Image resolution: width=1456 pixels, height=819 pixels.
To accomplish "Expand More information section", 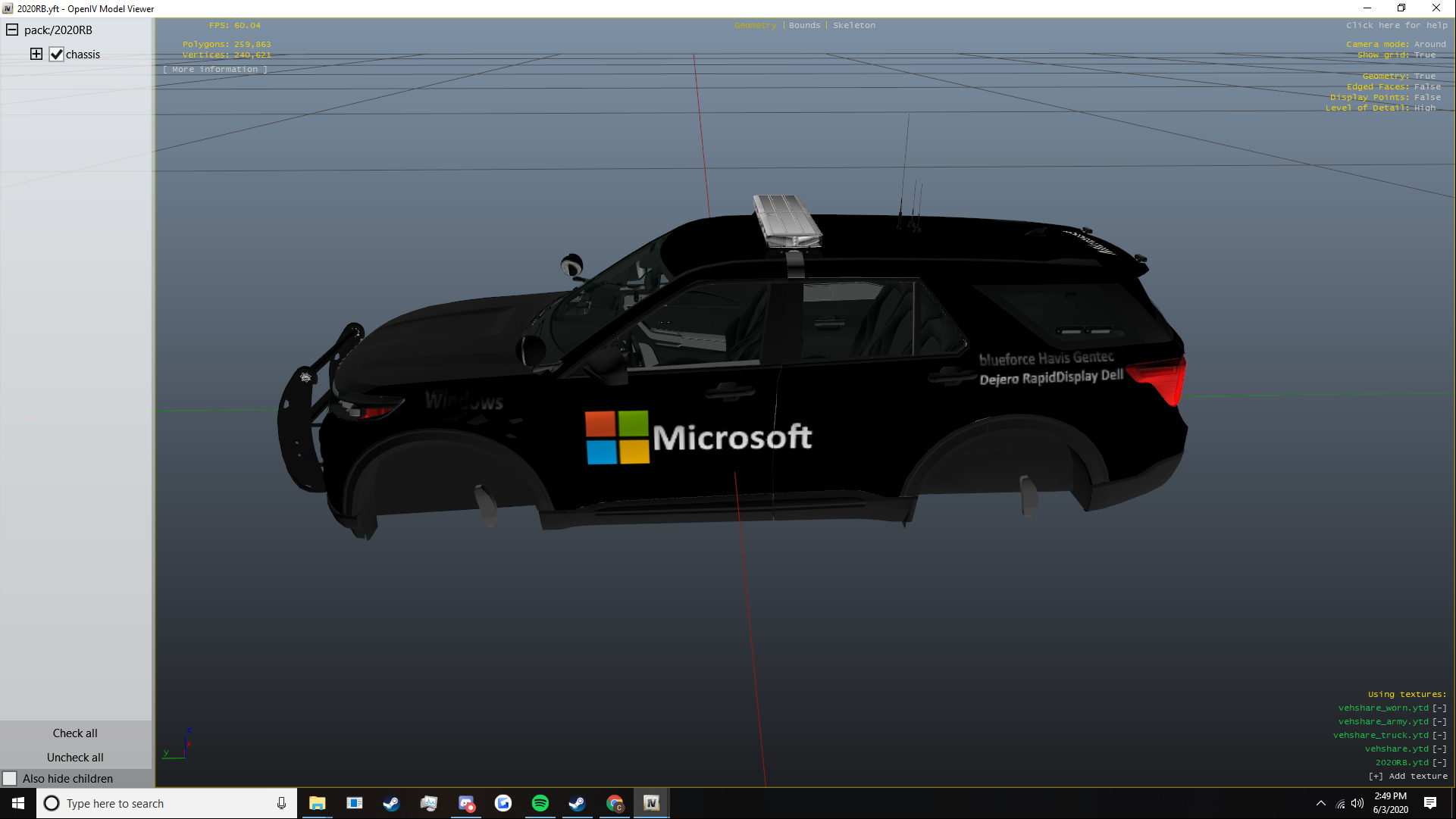I will coord(215,70).
